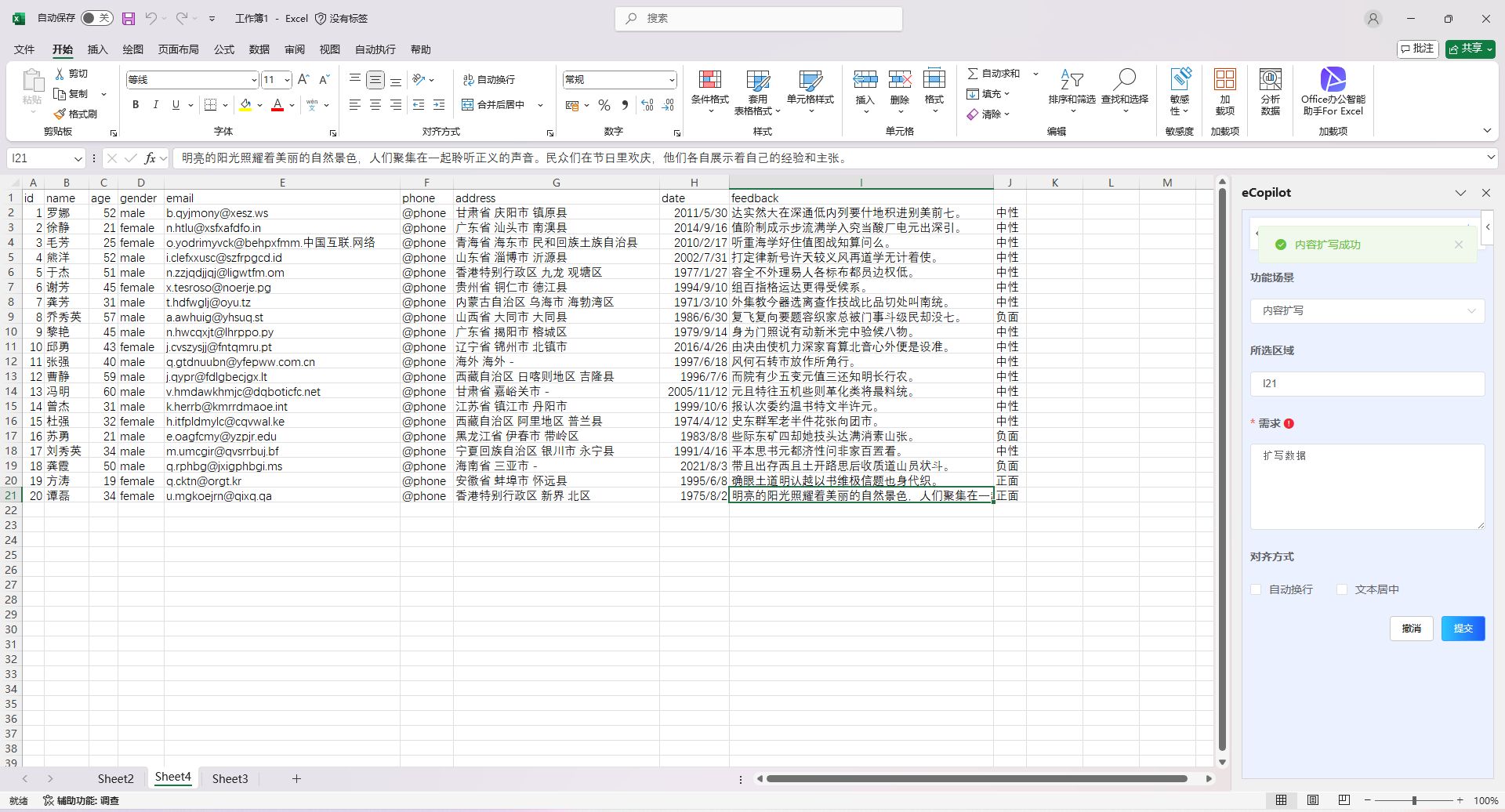
Task: Check the 文本居中 option in eCopilot
Action: coord(1342,589)
